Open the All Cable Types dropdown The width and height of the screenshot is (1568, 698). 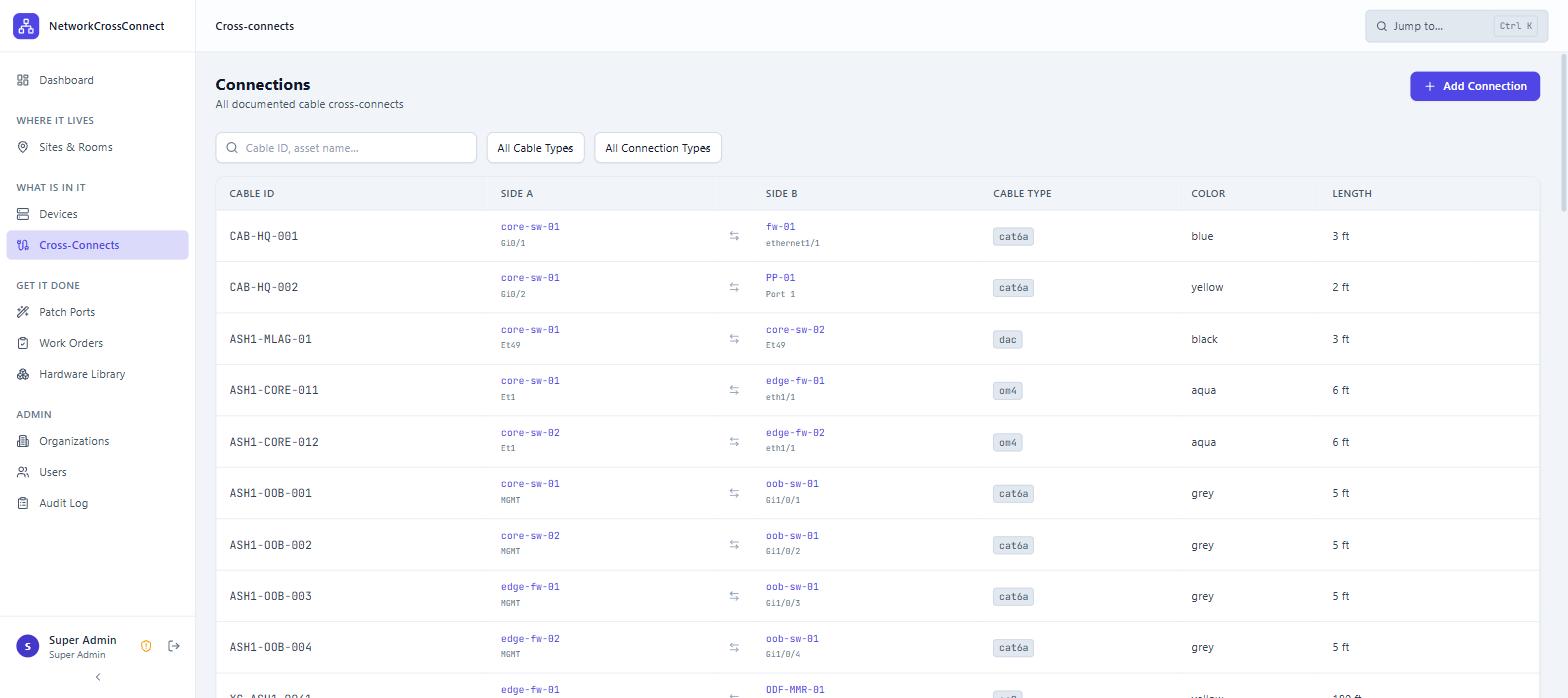coord(535,148)
